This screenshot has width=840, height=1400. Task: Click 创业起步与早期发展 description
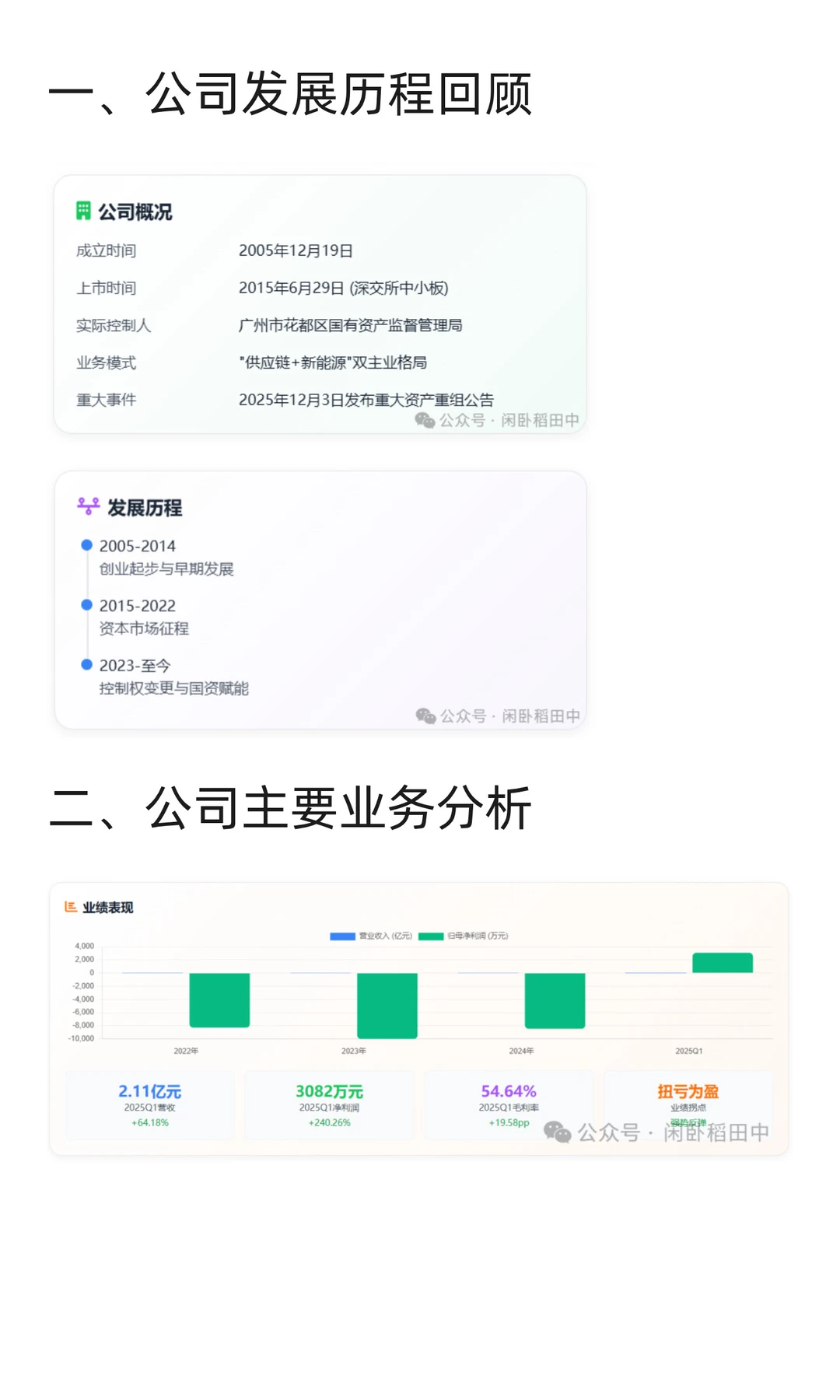coord(166,569)
